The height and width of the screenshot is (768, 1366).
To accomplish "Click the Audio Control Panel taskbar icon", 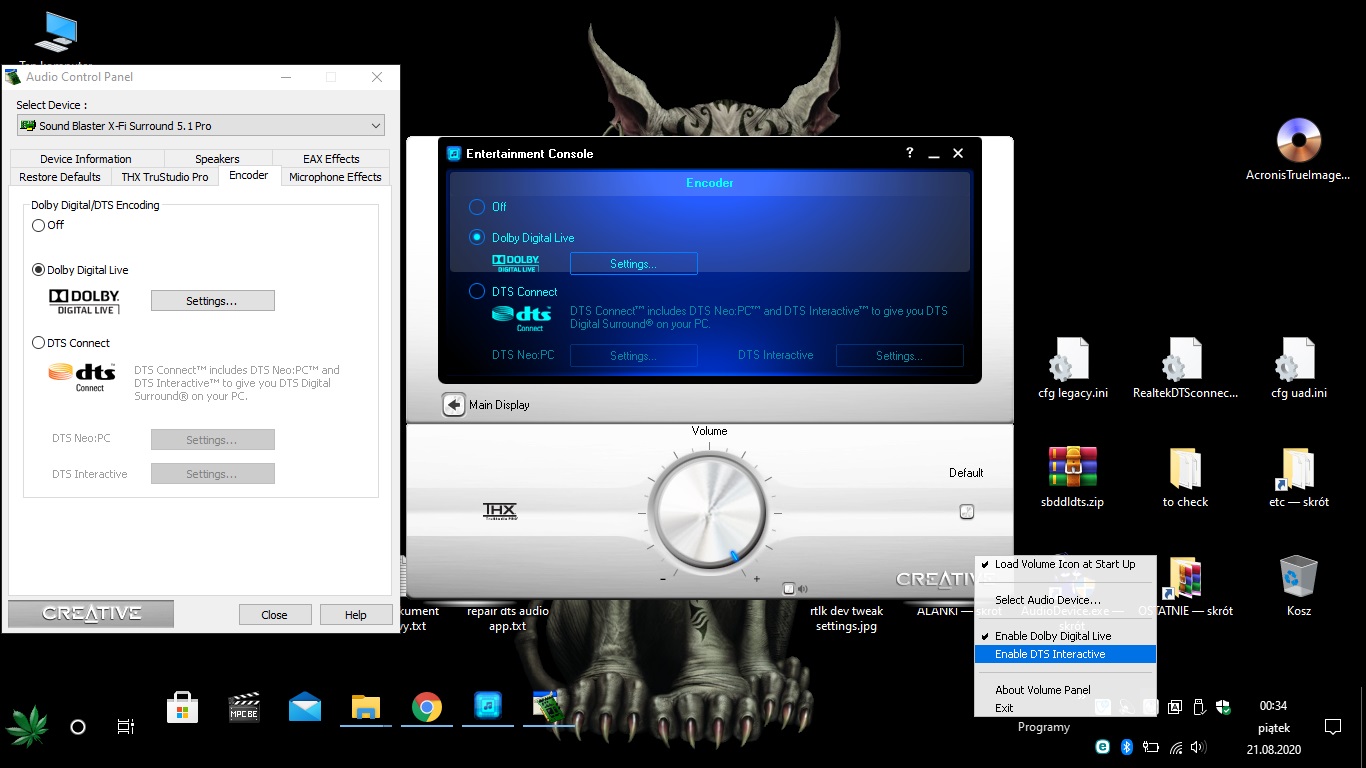I will (x=548, y=706).
